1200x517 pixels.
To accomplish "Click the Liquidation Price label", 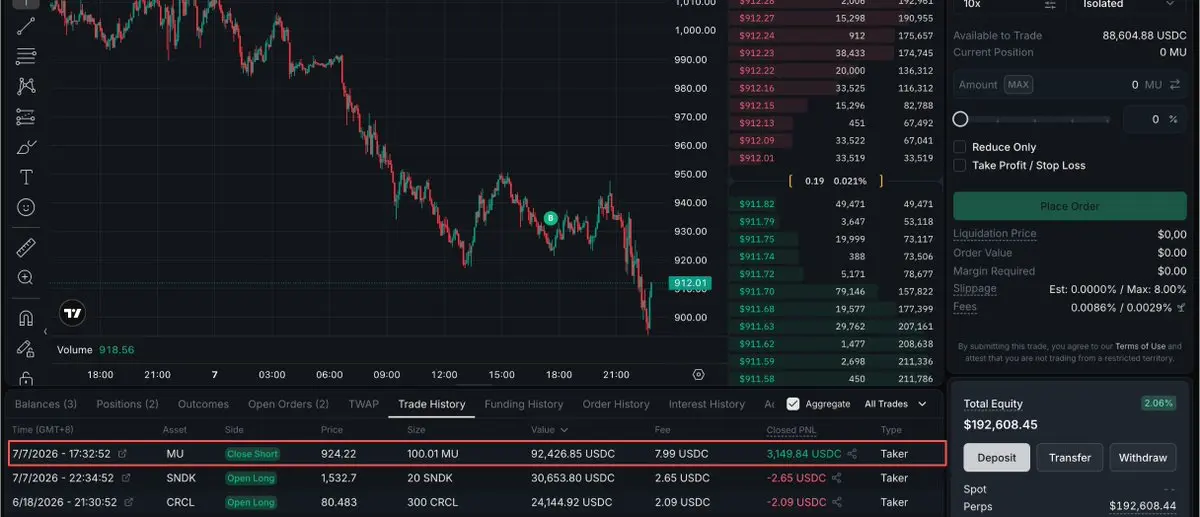I will click(994, 234).
